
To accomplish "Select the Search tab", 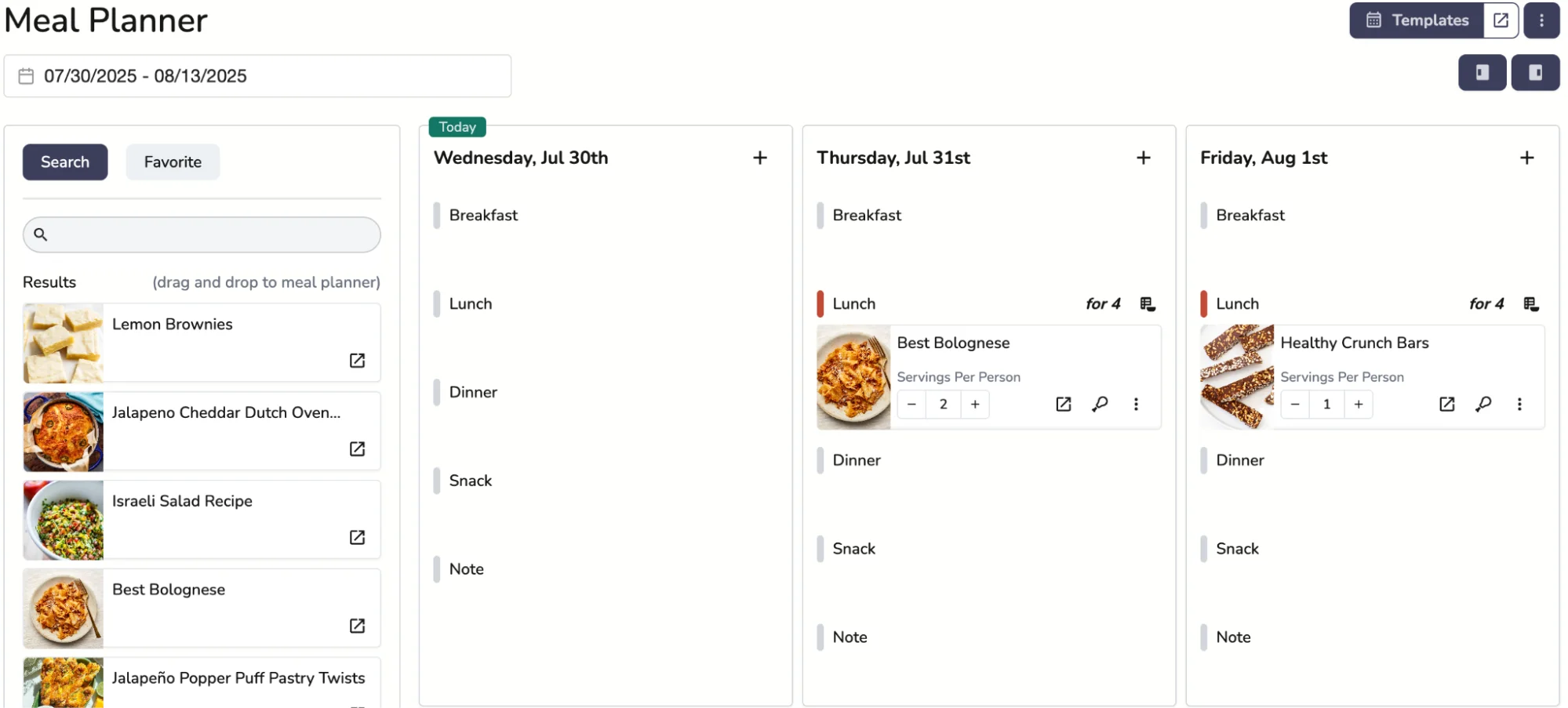I will 65,162.
